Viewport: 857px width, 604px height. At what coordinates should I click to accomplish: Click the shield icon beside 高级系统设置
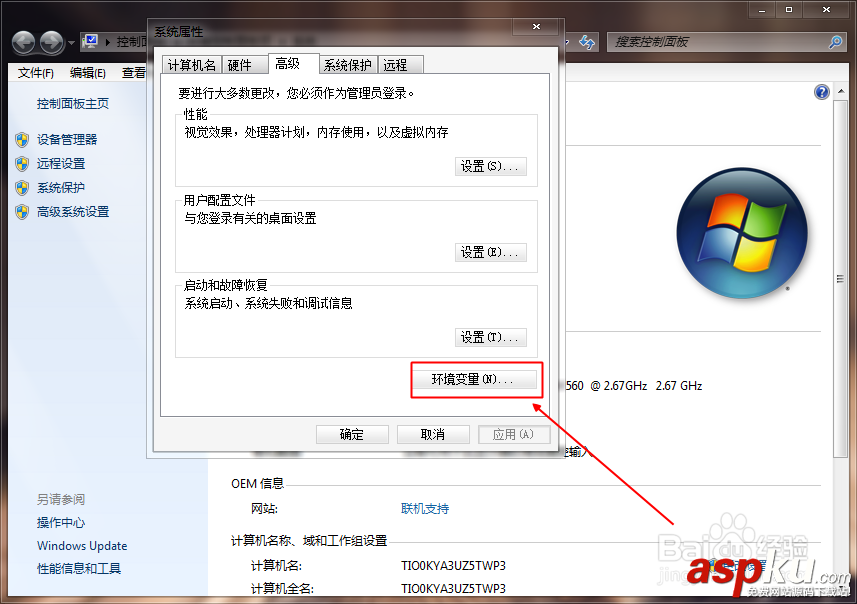(x=22, y=212)
